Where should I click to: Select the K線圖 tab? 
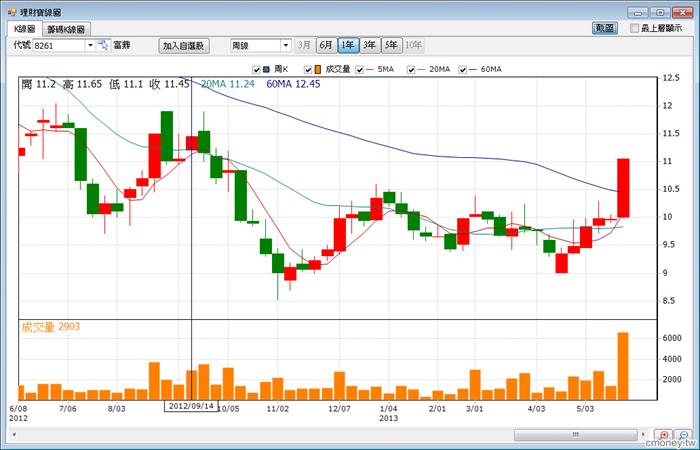(24, 30)
